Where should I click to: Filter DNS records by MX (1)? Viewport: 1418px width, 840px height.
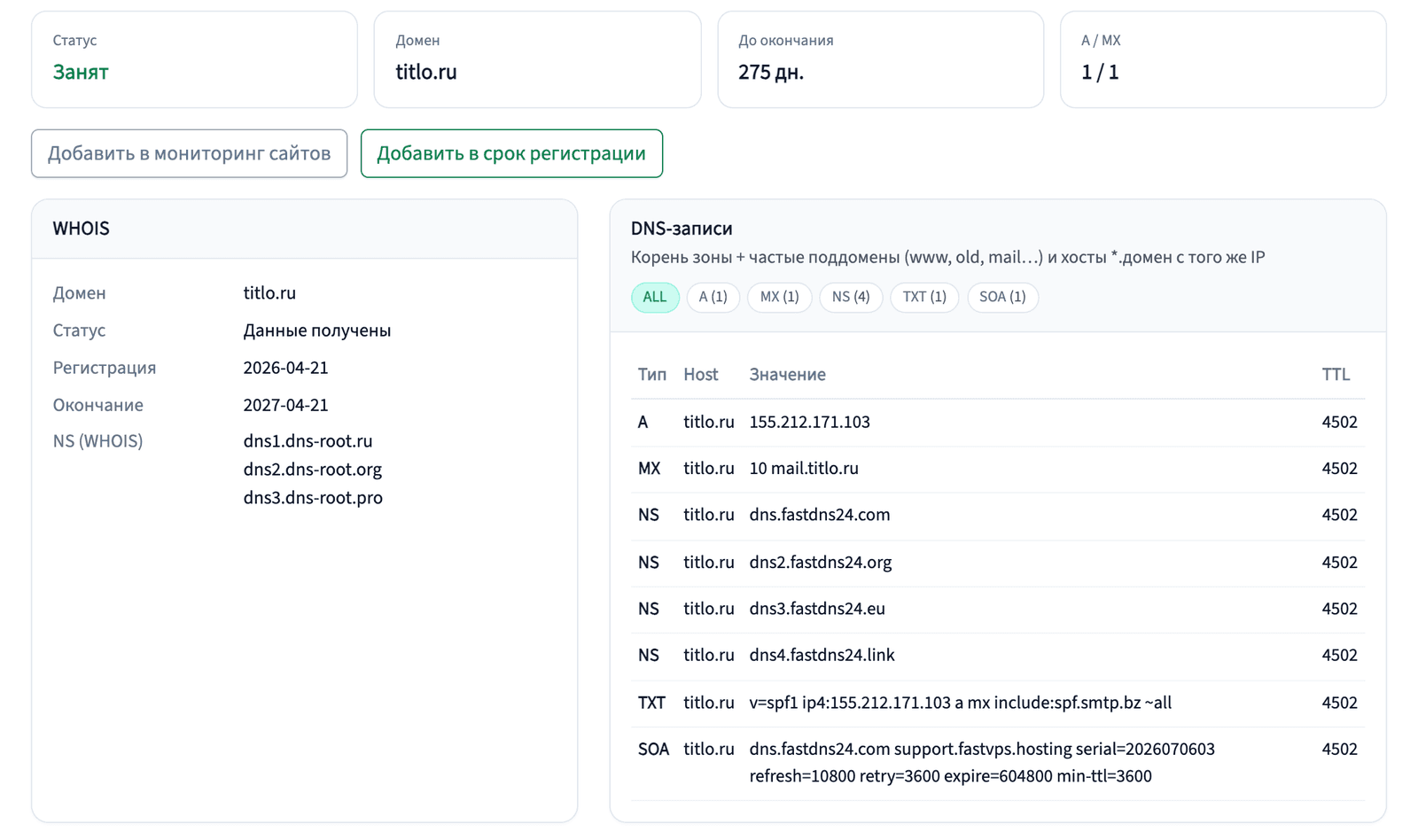tap(779, 297)
